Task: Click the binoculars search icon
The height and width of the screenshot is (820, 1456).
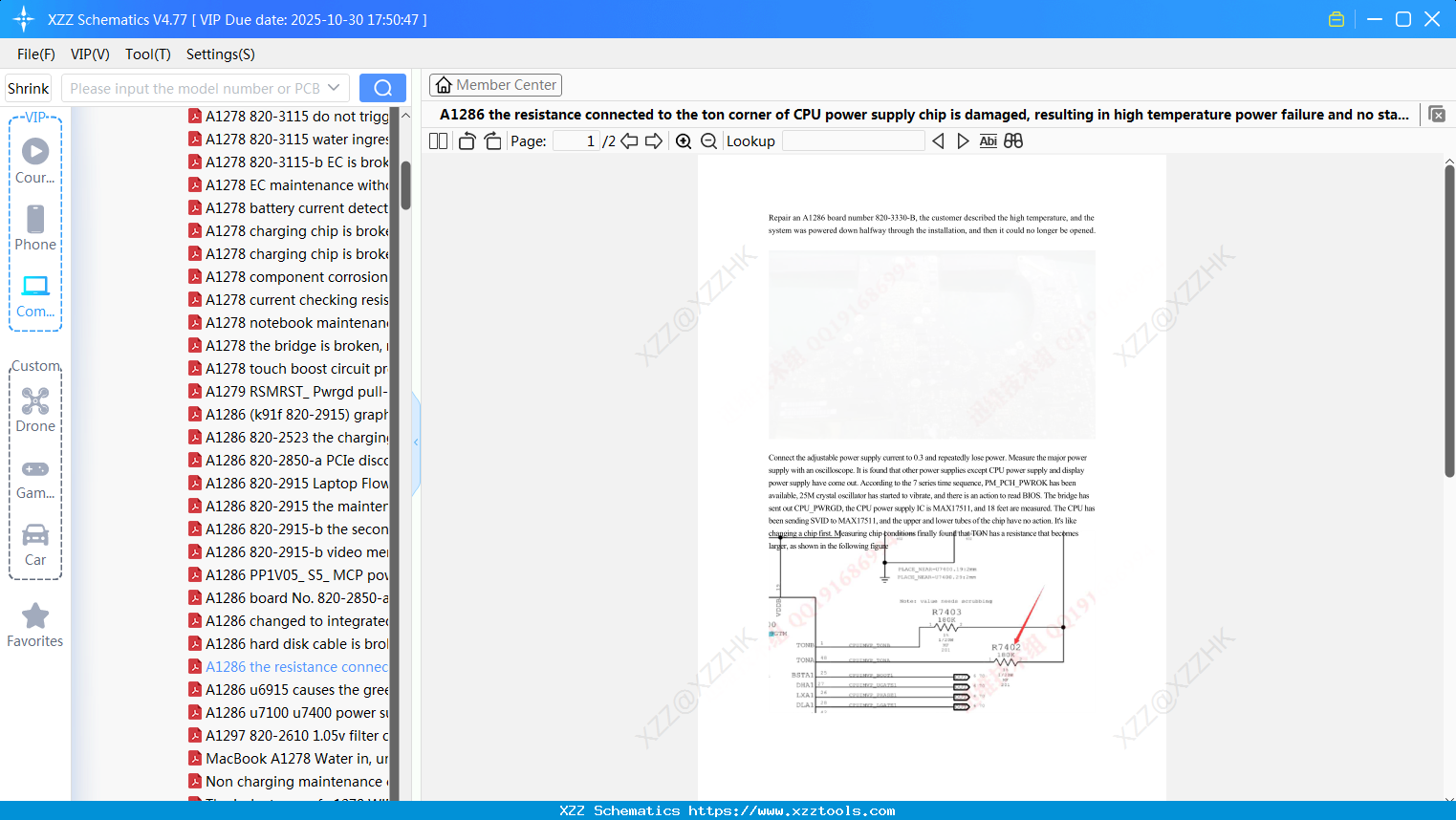Action: [x=1013, y=141]
